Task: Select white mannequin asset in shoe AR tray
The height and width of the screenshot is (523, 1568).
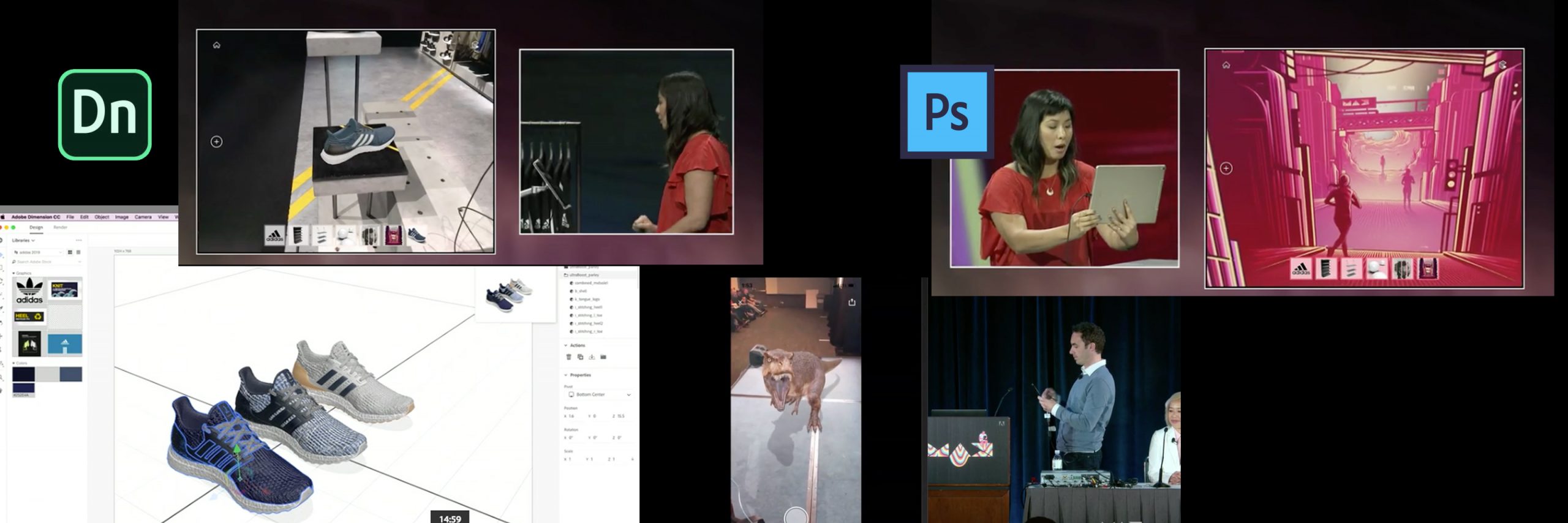Action: 345,236
